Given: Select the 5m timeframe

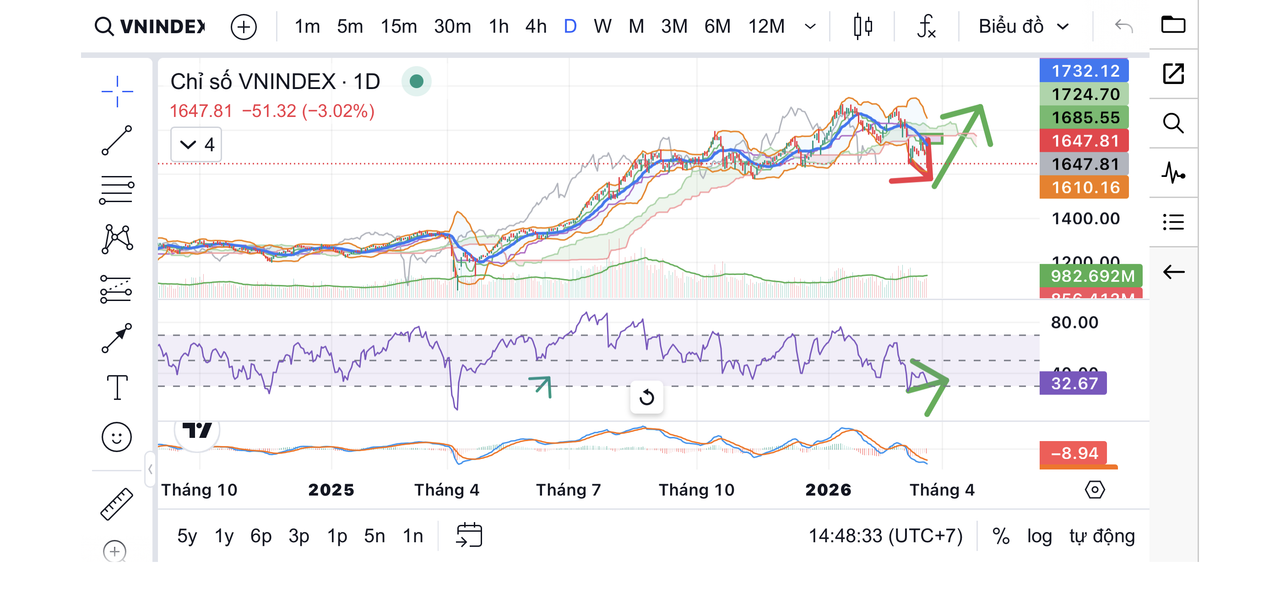Looking at the screenshot, I should 350,26.
